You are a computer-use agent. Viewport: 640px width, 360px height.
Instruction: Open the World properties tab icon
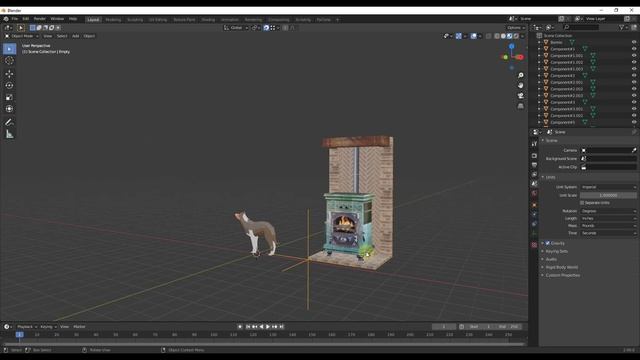coord(534,193)
